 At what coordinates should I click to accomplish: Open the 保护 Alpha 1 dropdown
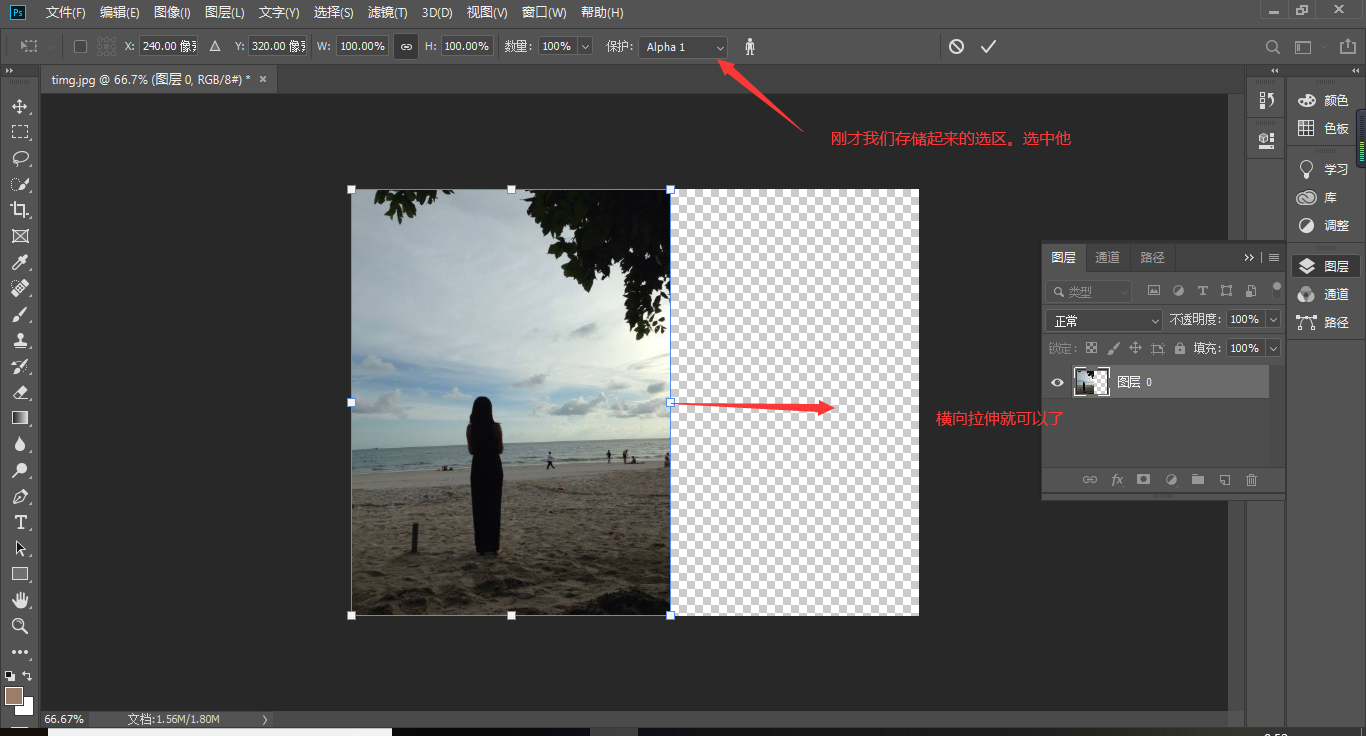(685, 47)
